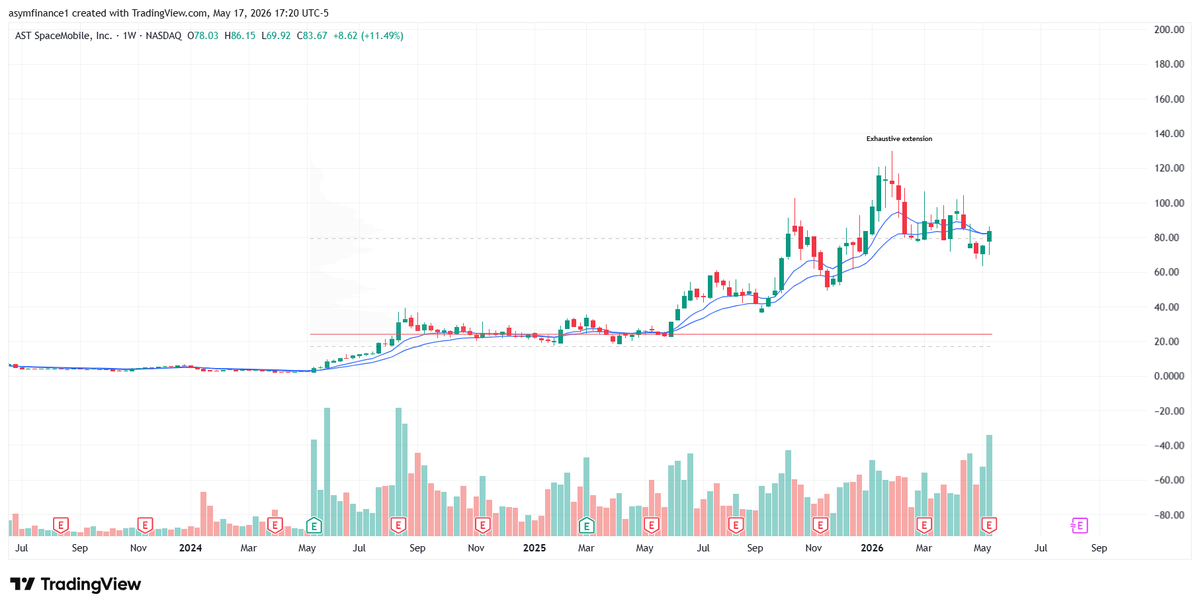Click the change value +8.62 (+11.49%)
This screenshot has width=1200, height=609.
pyautogui.click(x=367, y=36)
